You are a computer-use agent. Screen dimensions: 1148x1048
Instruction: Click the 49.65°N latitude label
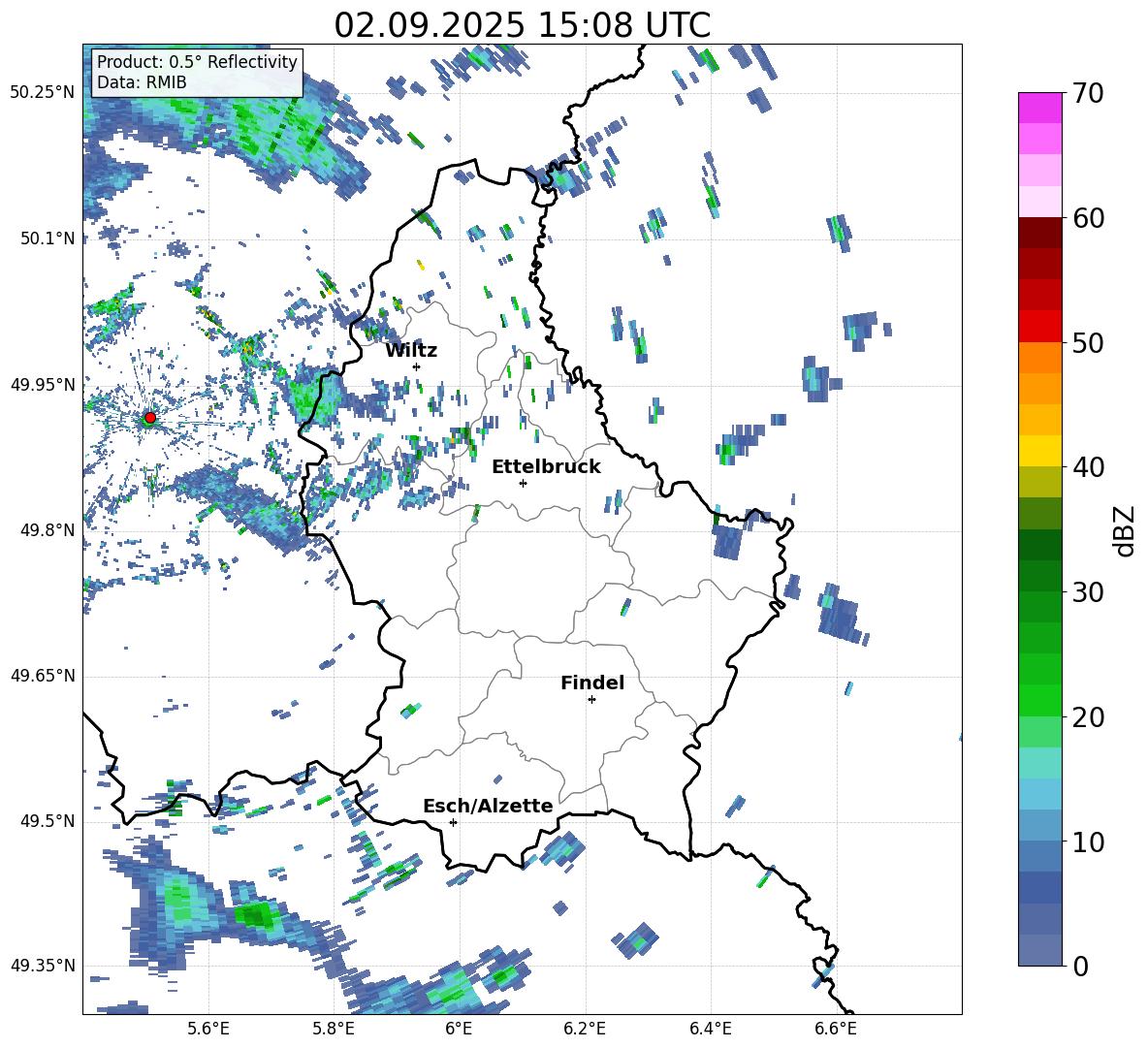[43, 676]
